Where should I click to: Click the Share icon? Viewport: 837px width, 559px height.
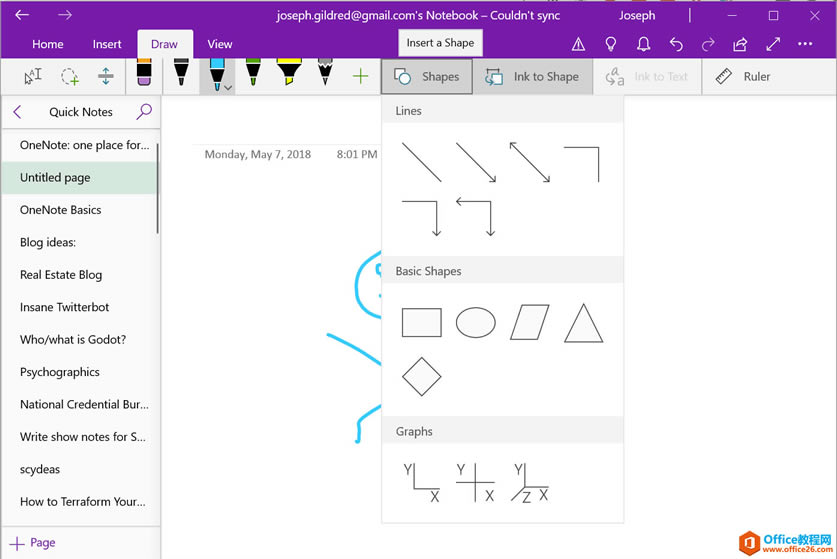coord(740,44)
